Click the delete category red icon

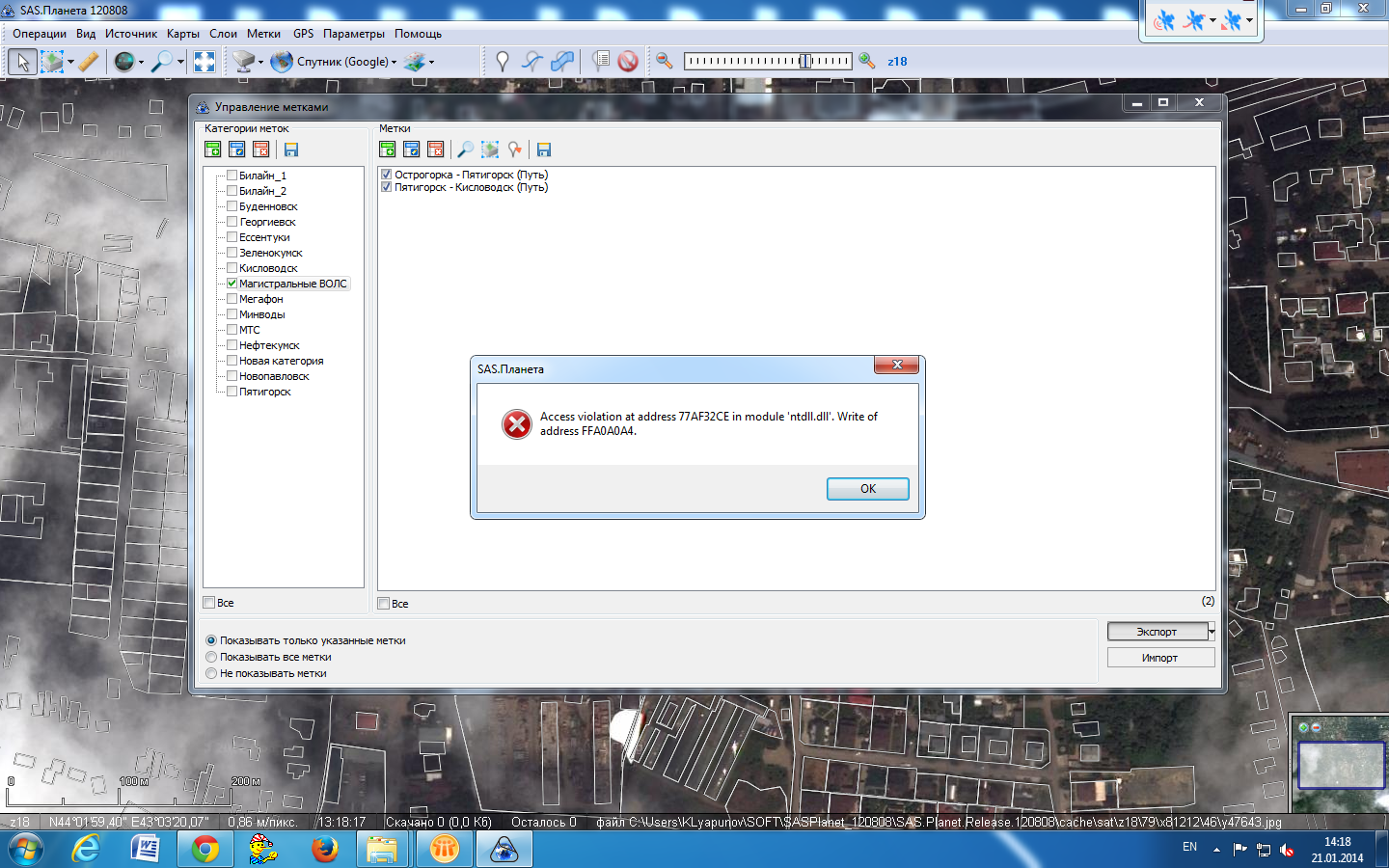coord(260,149)
